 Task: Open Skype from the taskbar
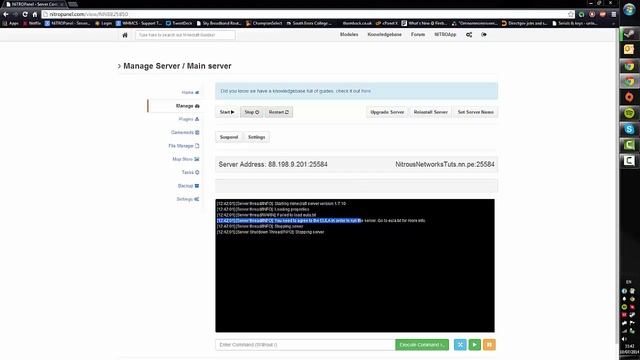(x=629, y=129)
